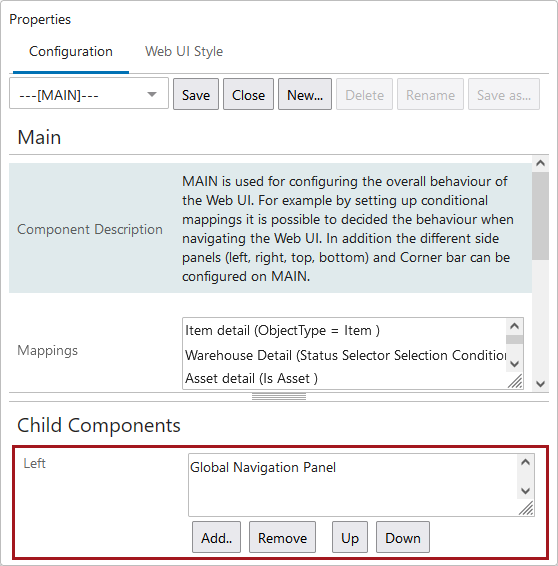Click the New... button
This screenshot has width=558, height=566.
click(x=305, y=94)
